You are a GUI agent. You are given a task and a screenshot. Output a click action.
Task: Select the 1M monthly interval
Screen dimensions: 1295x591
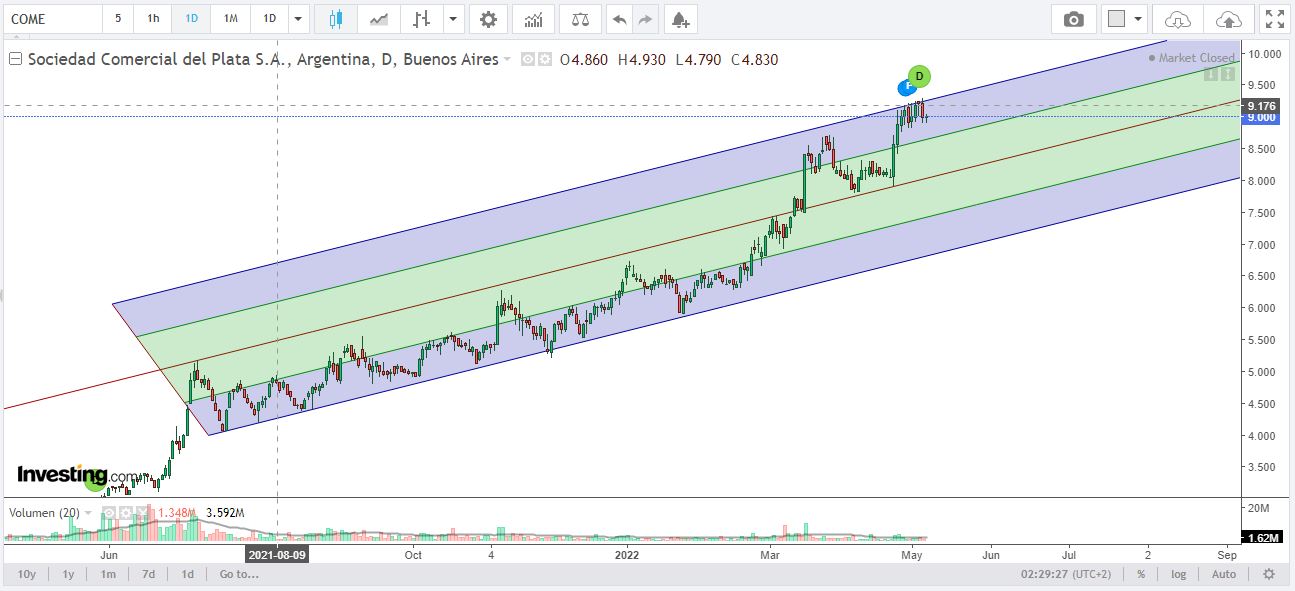click(230, 19)
